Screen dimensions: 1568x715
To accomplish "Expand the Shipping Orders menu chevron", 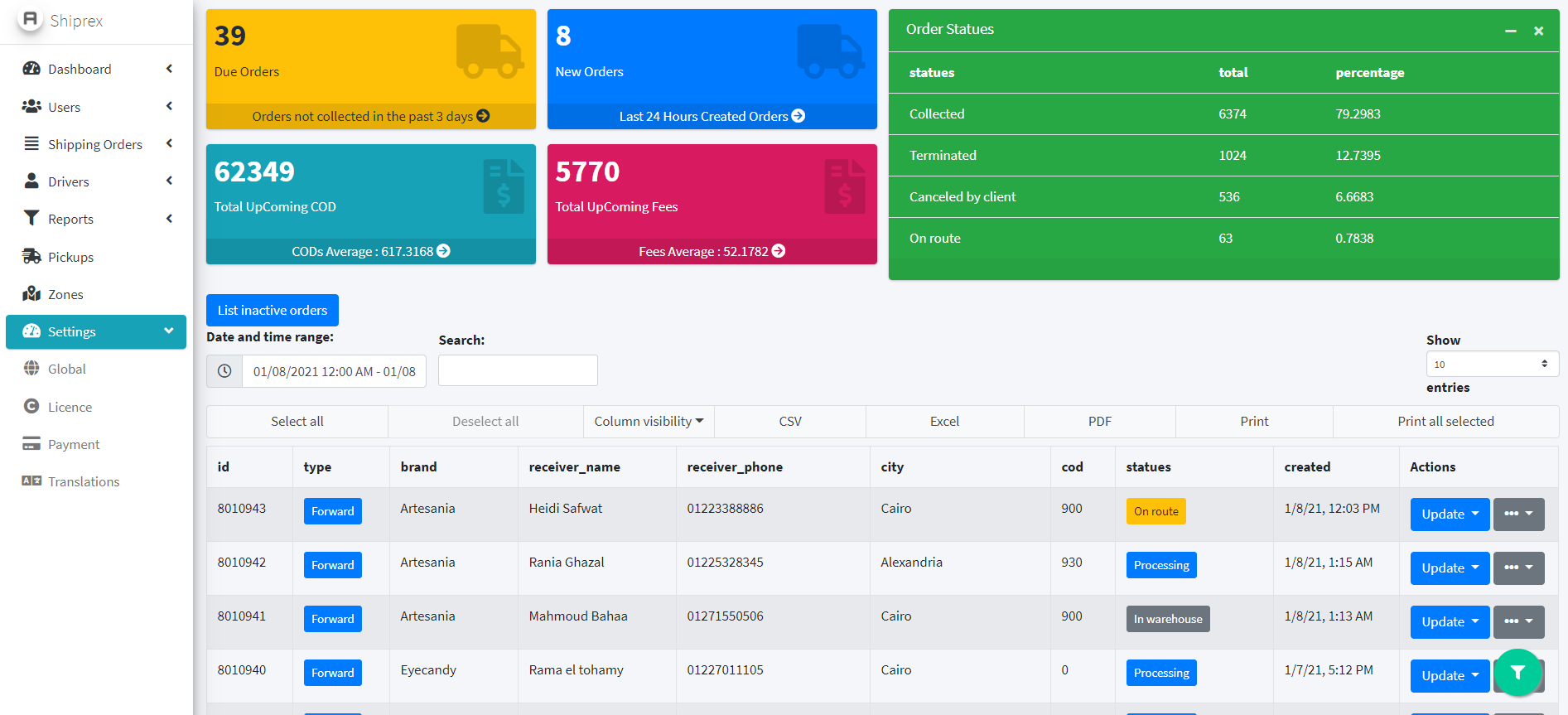I will click(169, 143).
